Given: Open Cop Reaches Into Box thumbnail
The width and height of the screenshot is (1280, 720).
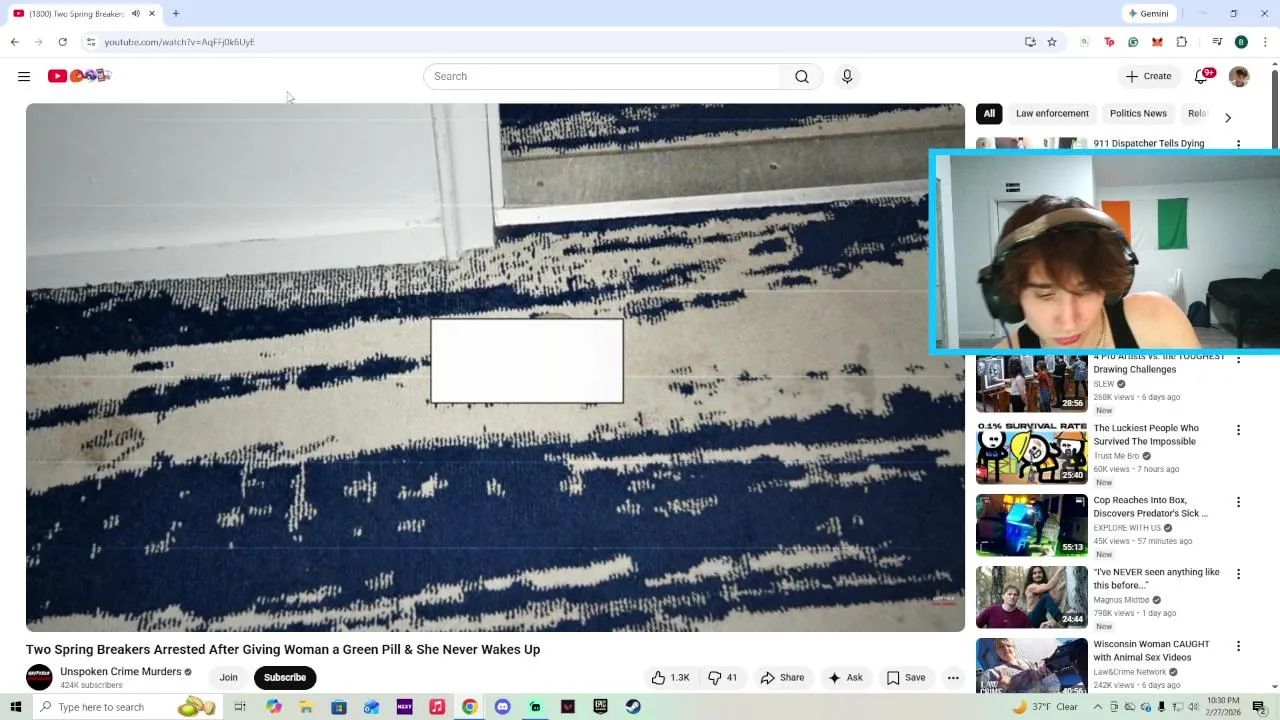Looking at the screenshot, I should pyautogui.click(x=1031, y=525).
